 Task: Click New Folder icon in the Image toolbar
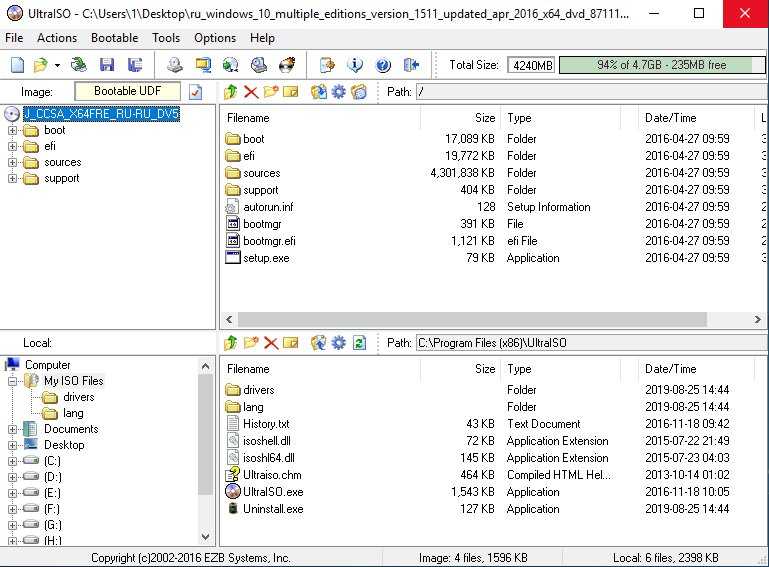pyautogui.click(x=271, y=92)
